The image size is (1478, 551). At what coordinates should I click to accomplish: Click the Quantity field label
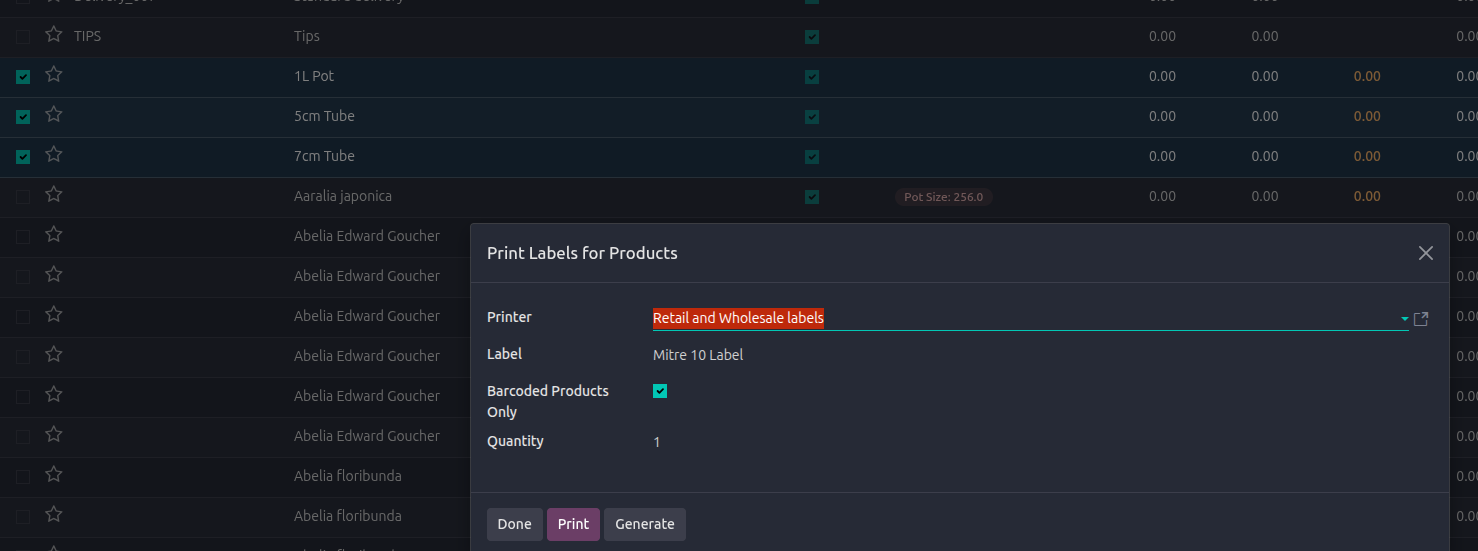pos(515,441)
